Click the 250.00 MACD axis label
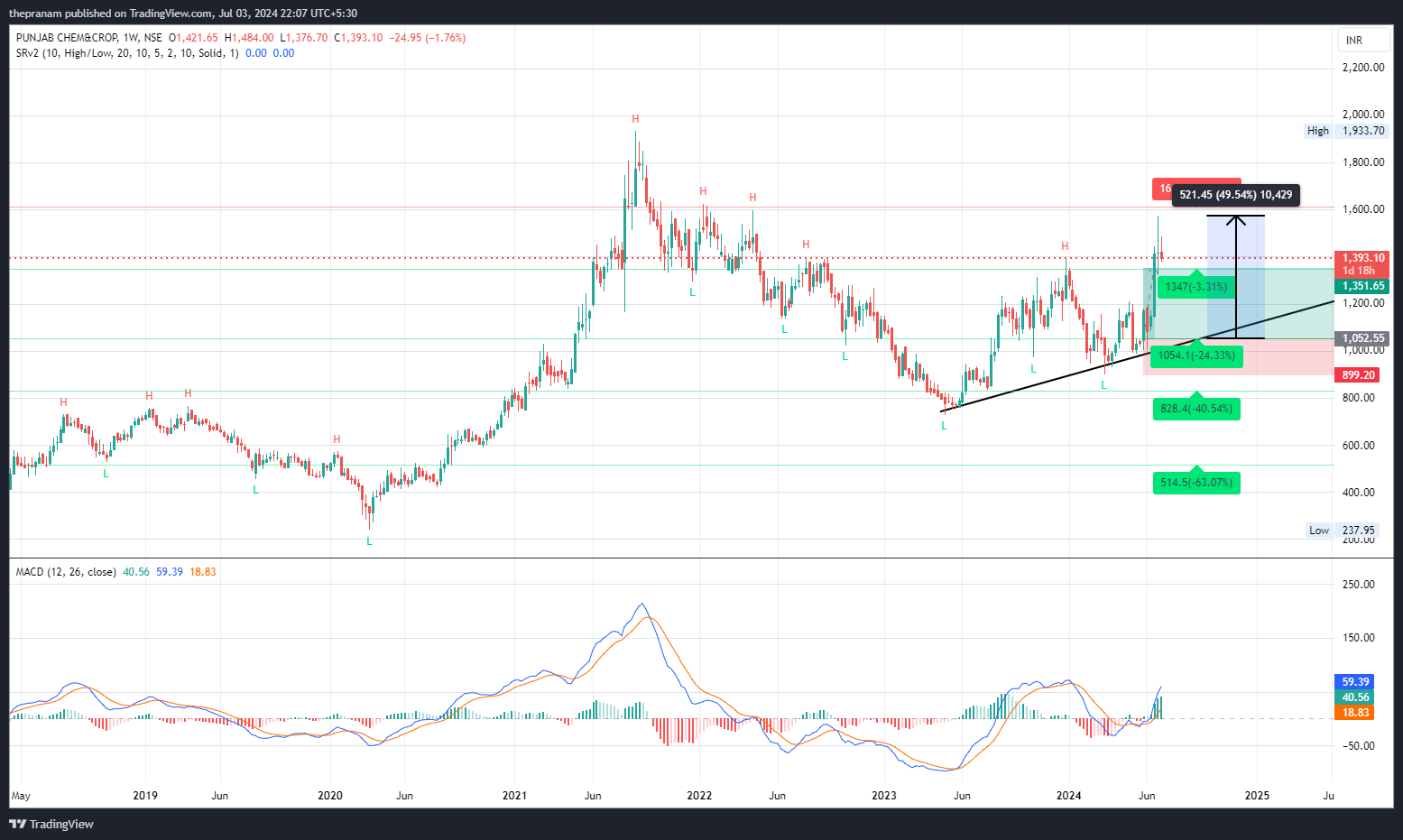Screen dimensions: 1403x840 [1359, 585]
